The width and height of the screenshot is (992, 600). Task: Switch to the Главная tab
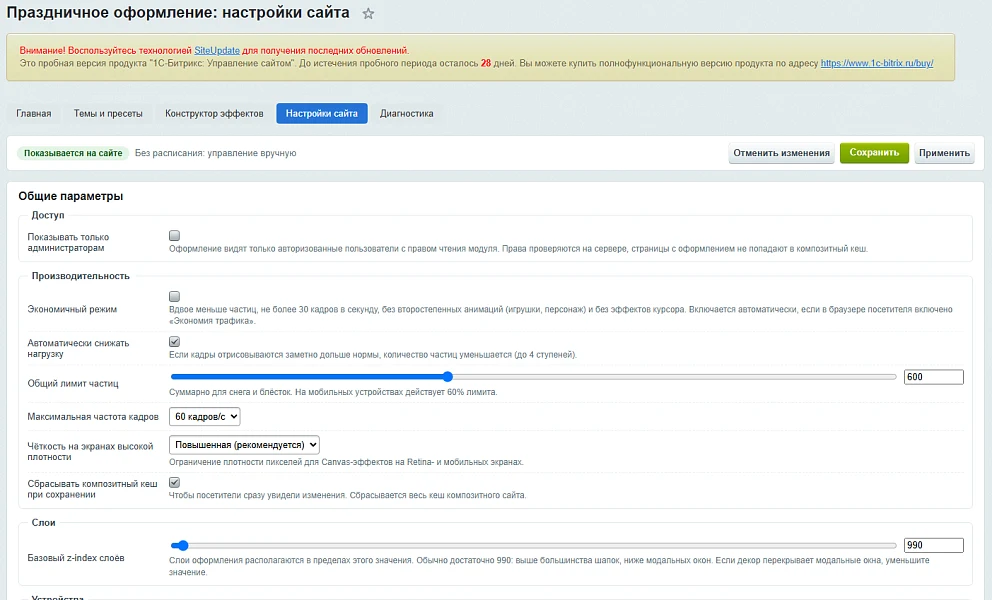[x=34, y=113]
